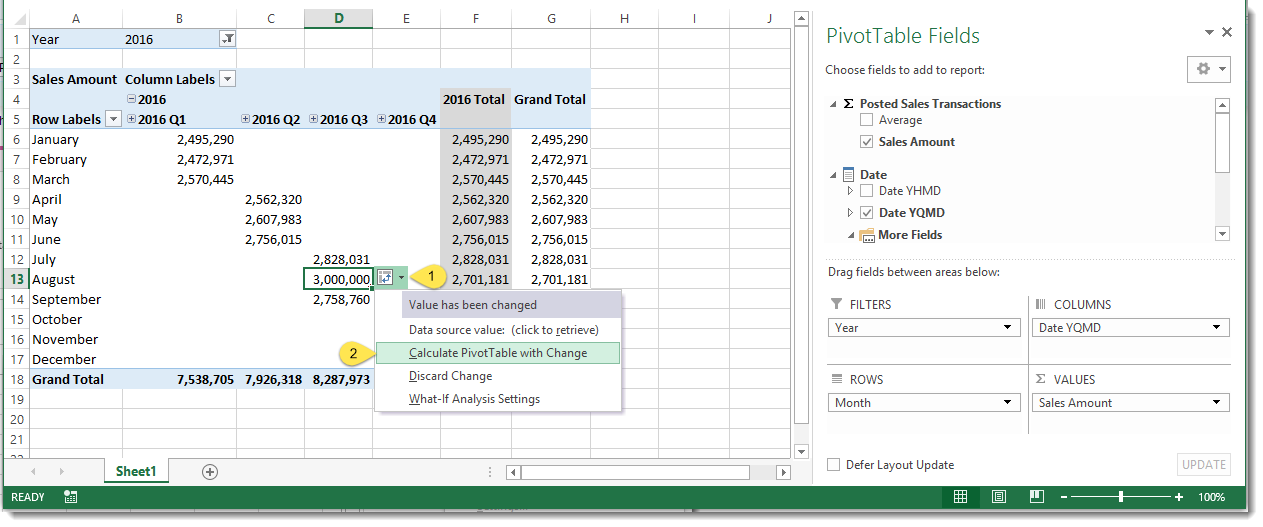
Task: Click the 100% zoom level
Action: click(1212, 497)
